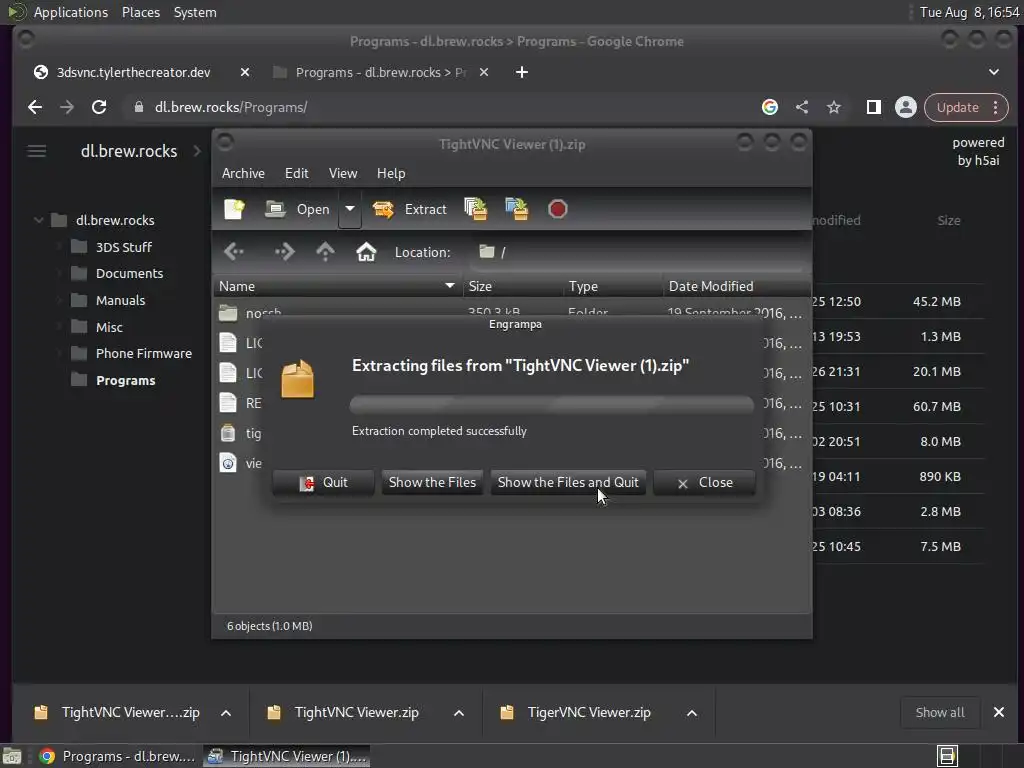This screenshot has height=768, width=1024.
Task: Click the up-one-level arrow icon
Action: 325,252
